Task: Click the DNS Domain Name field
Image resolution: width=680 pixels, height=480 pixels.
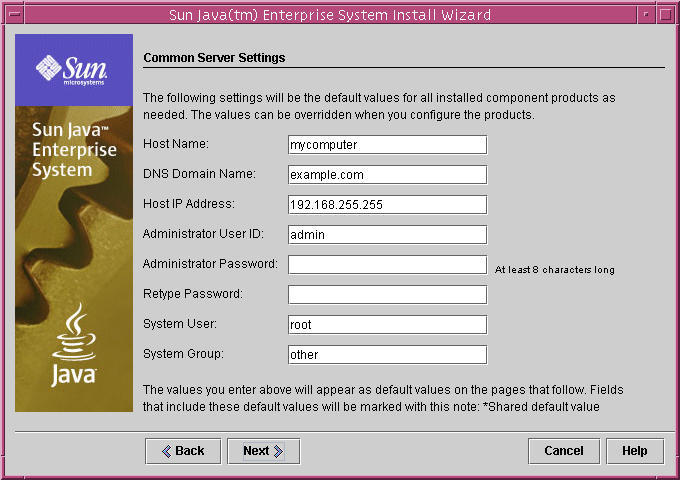Action: 387,175
